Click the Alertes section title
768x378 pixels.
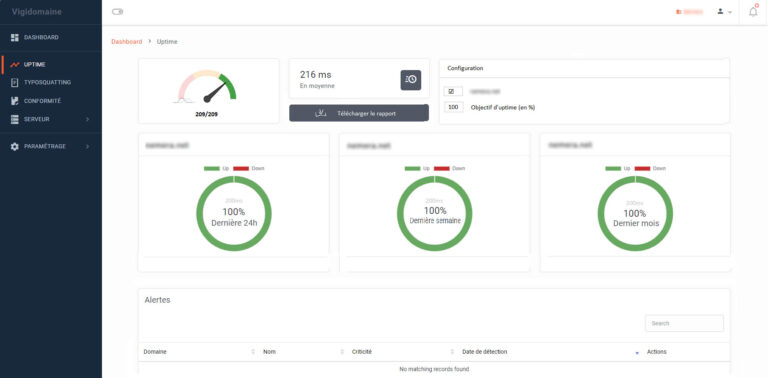157,300
